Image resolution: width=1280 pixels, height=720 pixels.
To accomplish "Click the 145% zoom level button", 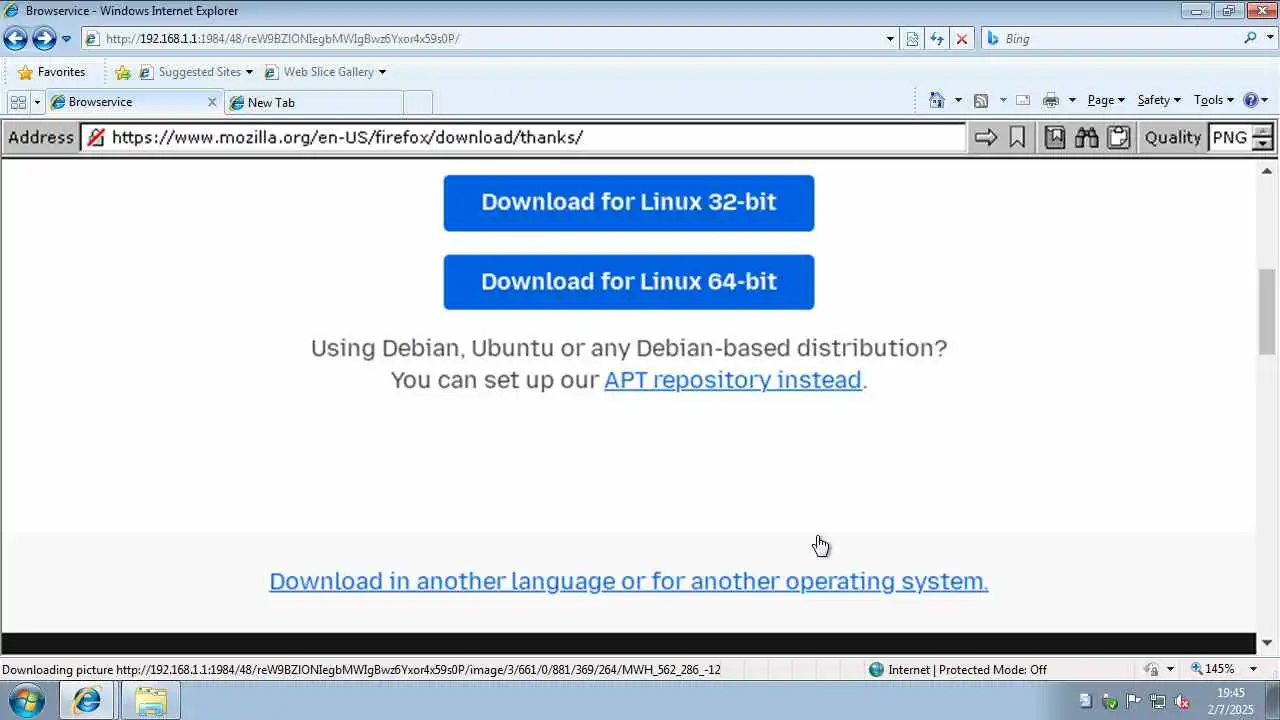I will pyautogui.click(x=1212, y=669).
